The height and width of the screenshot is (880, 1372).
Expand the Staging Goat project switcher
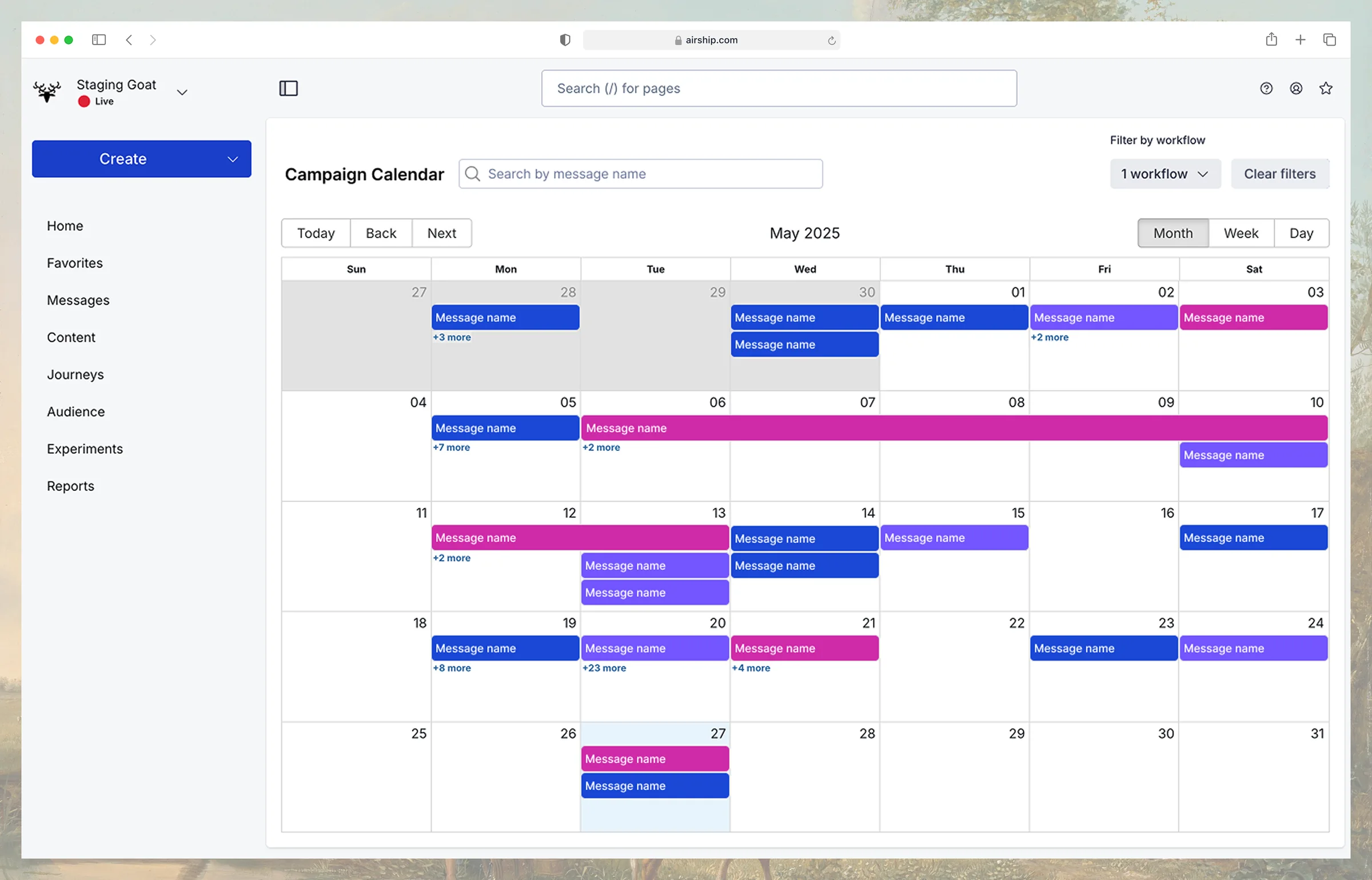pos(182,93)
